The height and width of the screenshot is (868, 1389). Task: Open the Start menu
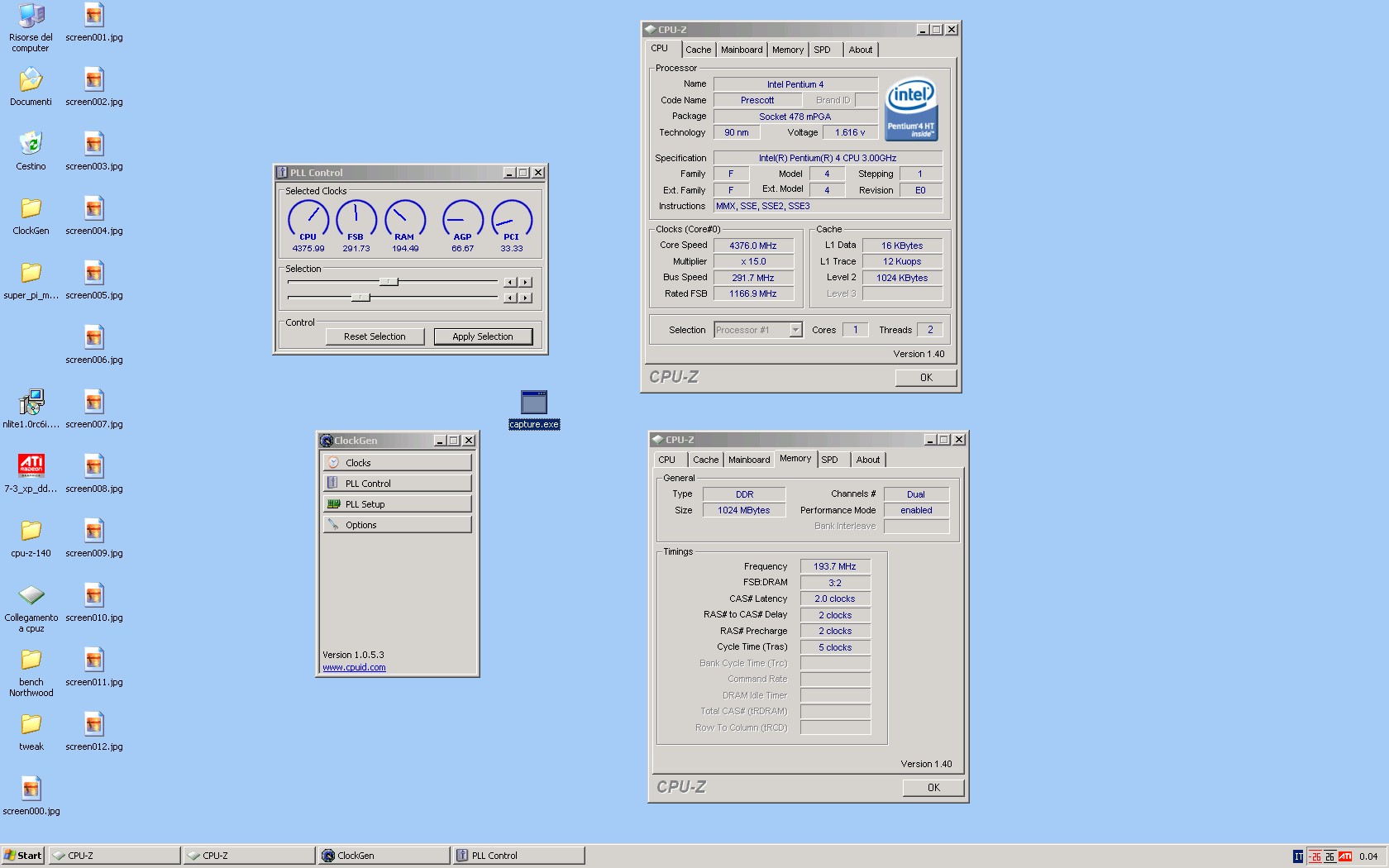(x=22, y=856)
